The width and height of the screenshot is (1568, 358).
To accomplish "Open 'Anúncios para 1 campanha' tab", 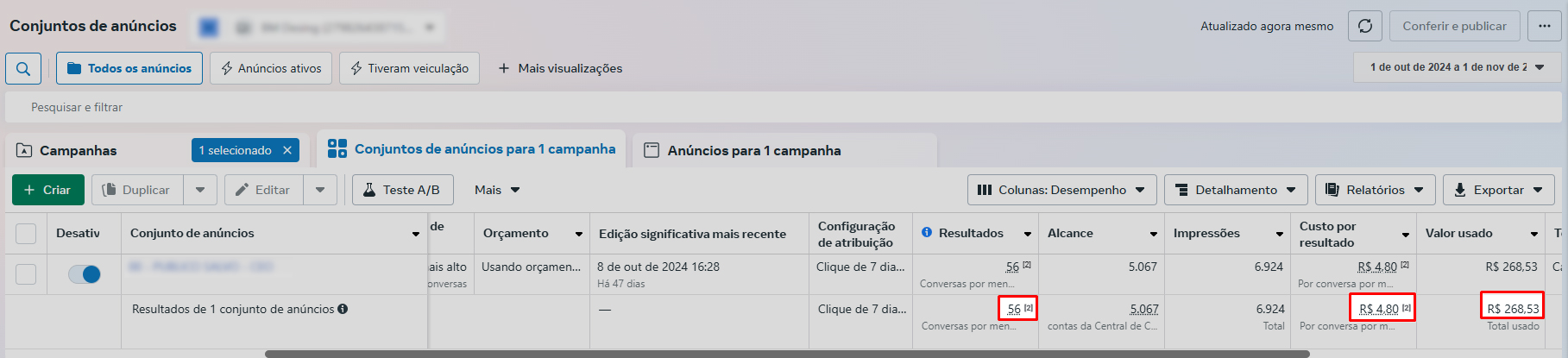I will click(753, 150).
